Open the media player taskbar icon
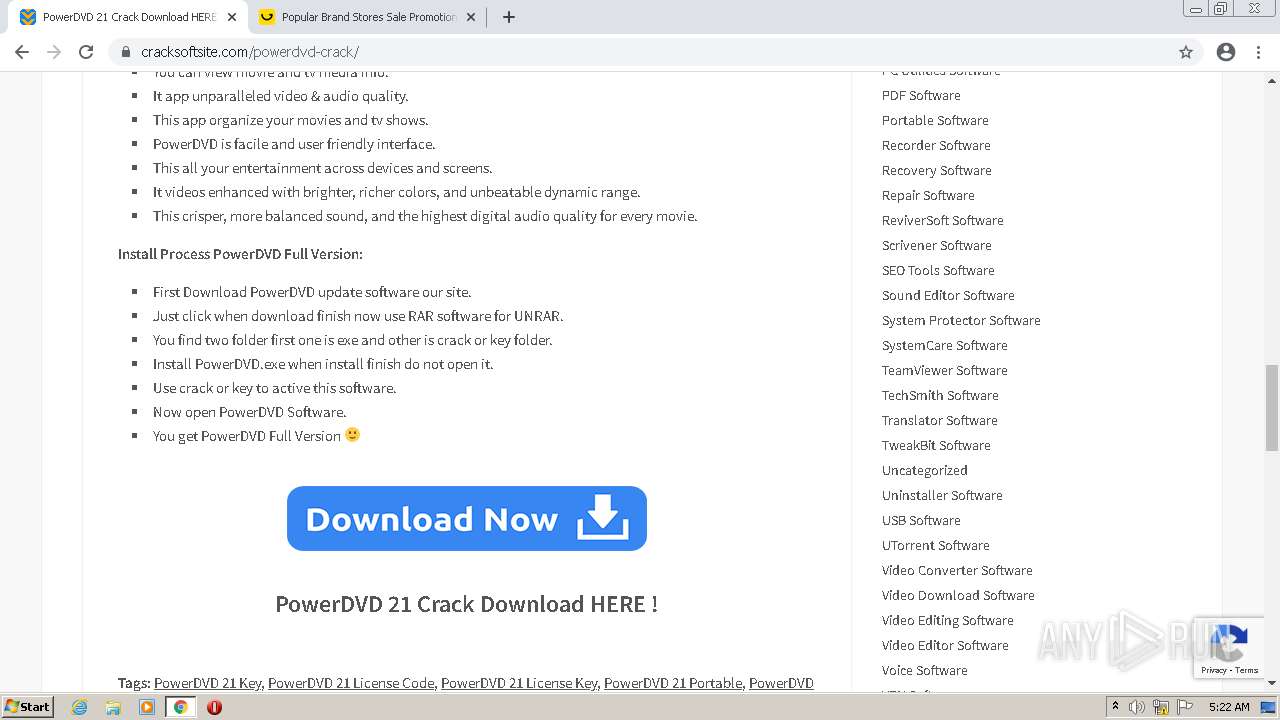 click(x=147, y=707)
